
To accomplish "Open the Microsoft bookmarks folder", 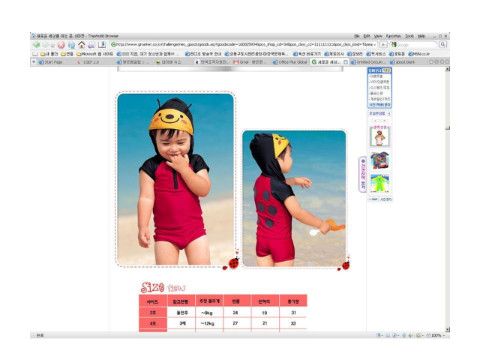I will [x=95, y=54].
